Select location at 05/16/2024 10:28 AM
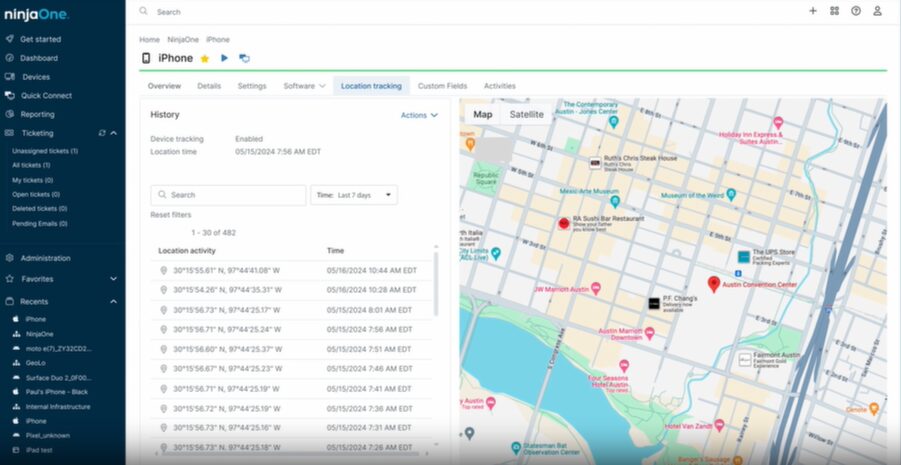The width and height of the screenshot is (901, 465). [x=292, y=290]
